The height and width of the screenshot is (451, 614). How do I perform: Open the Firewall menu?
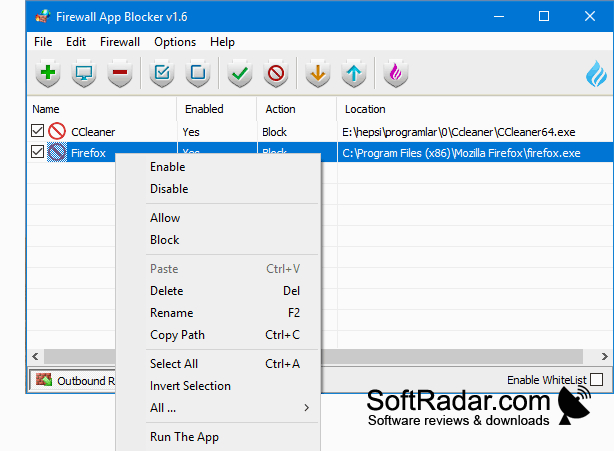(x=120, y=42)
